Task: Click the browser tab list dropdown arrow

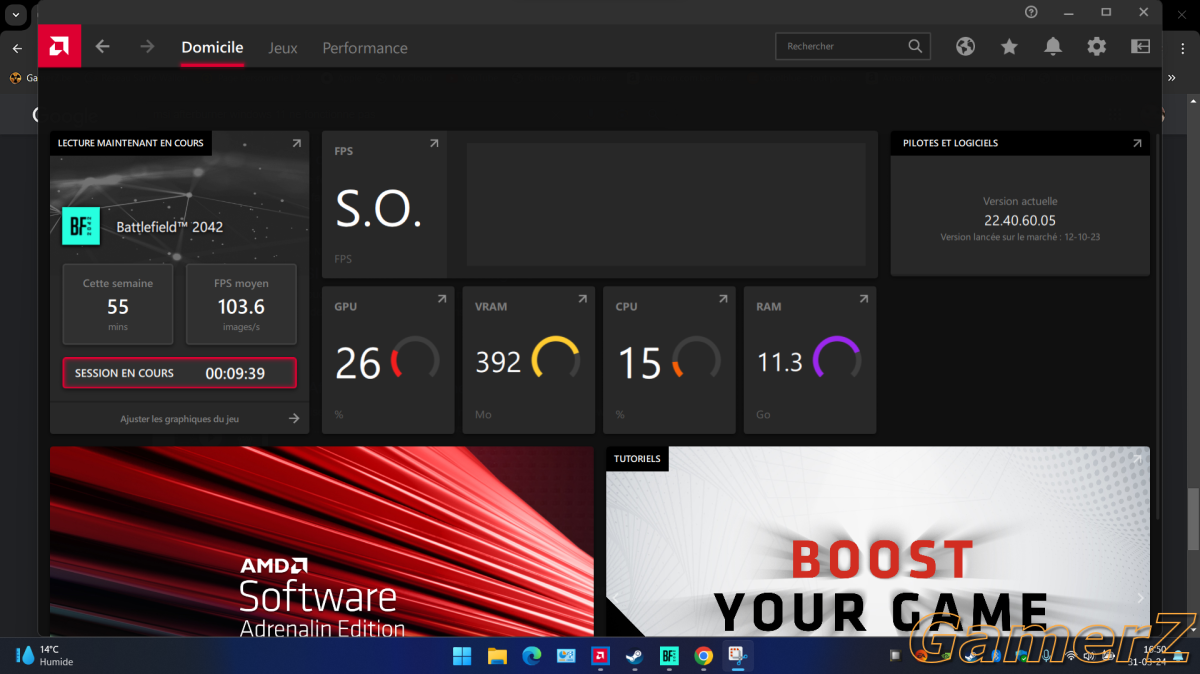Action: (x=16, y=14)
